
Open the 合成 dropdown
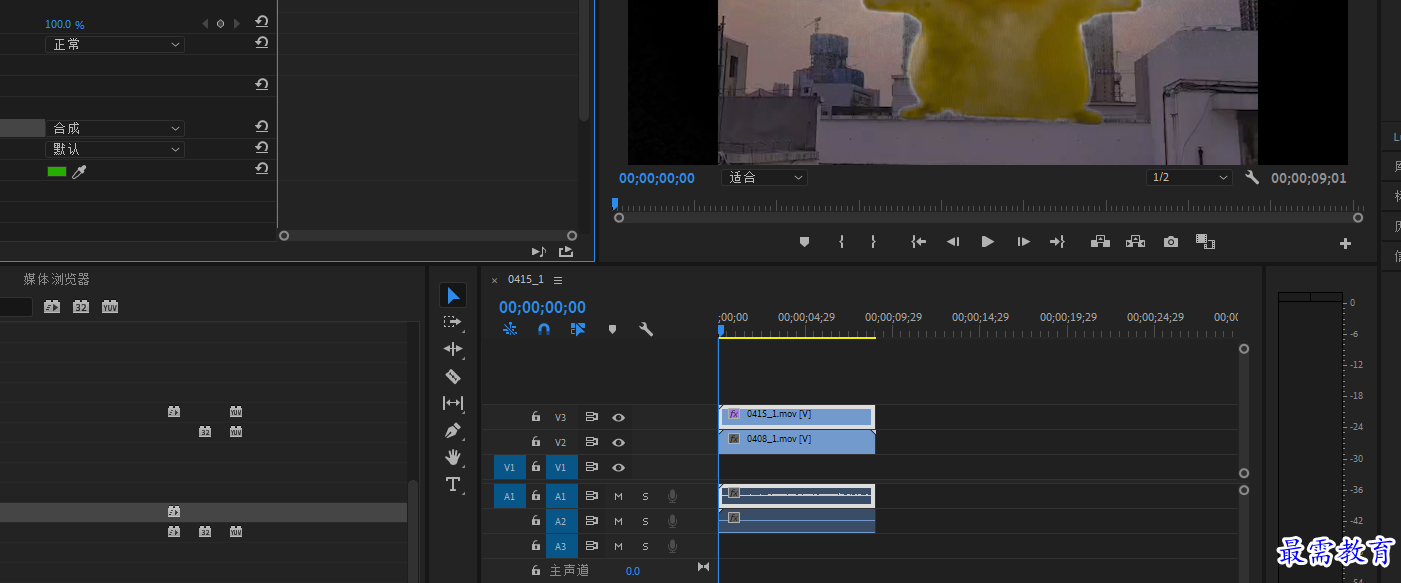[x=115, y=128]
